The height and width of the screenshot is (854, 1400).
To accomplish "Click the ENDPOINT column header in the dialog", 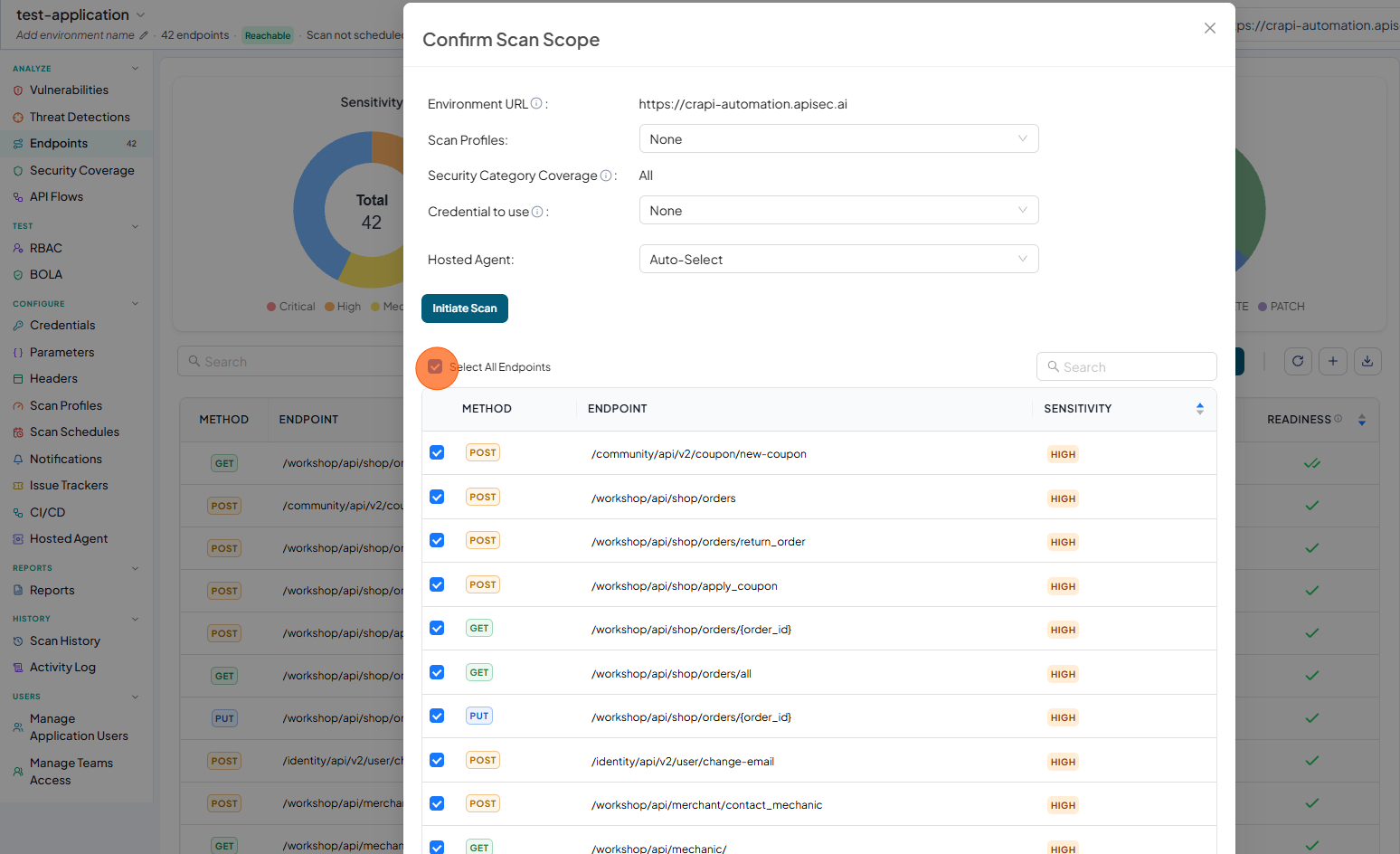I will click(x=618, y=409).
